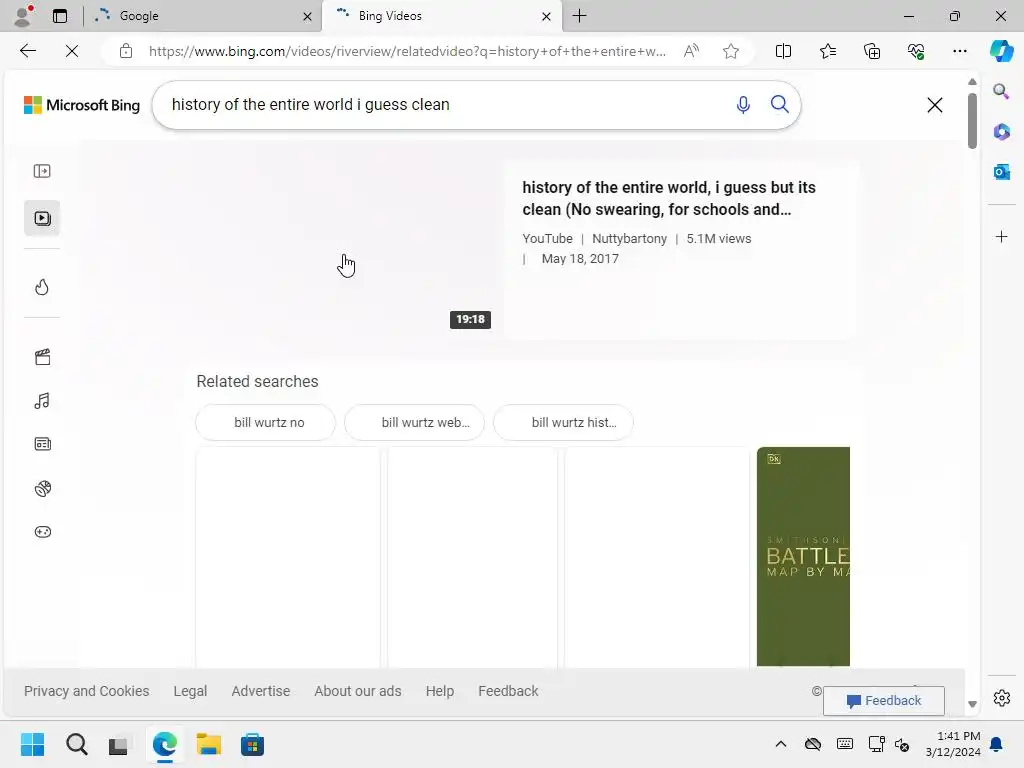
Task: Open Browser essentials heart icon
Action: [x=916, y=51]
